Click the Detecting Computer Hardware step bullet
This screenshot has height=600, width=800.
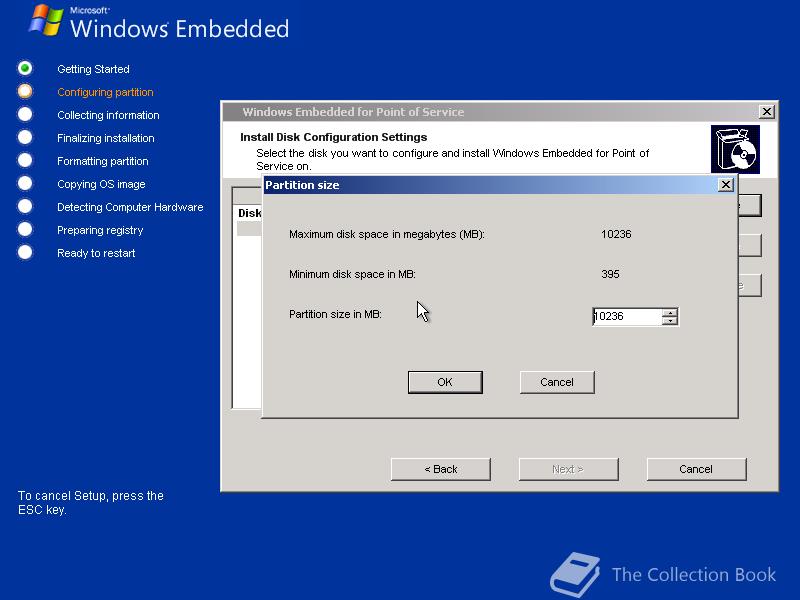tap(25, 206)
